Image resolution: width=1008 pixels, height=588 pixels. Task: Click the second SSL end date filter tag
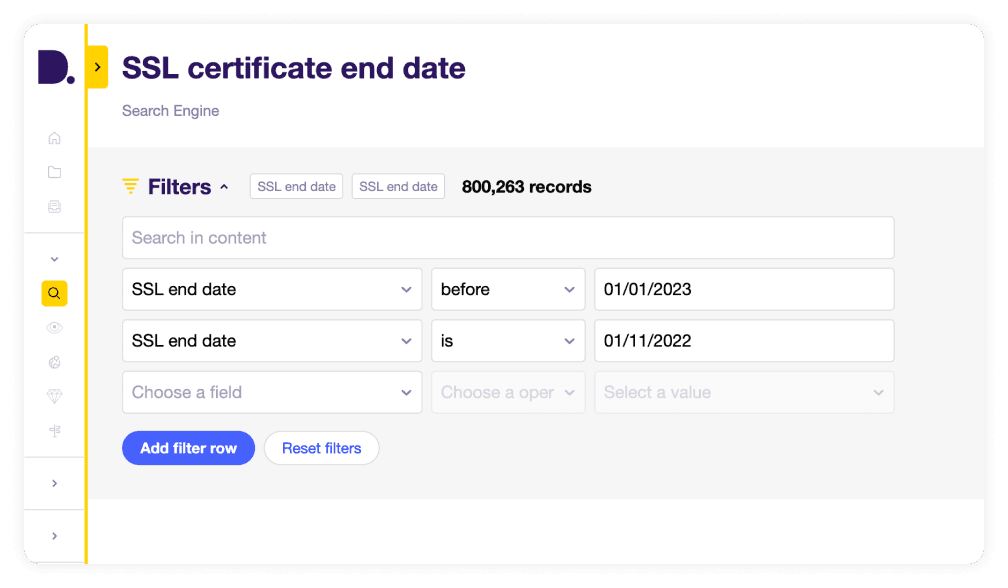pos(398,186)
